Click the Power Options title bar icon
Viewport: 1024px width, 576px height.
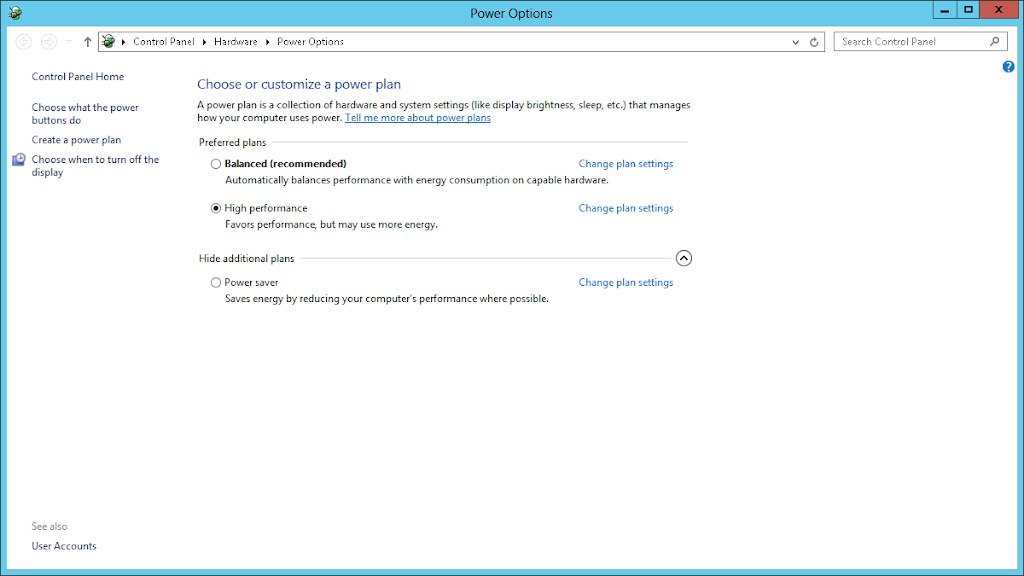(x=14, y=12)
